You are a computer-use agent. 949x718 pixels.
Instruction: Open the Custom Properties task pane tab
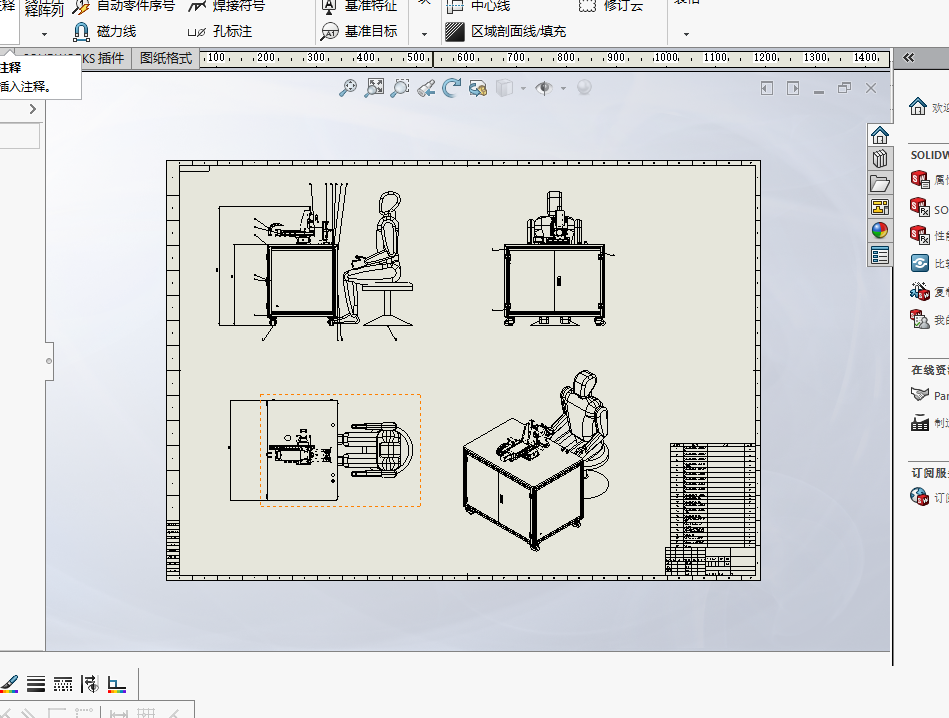pyautogui.click(x=880, y=255)
